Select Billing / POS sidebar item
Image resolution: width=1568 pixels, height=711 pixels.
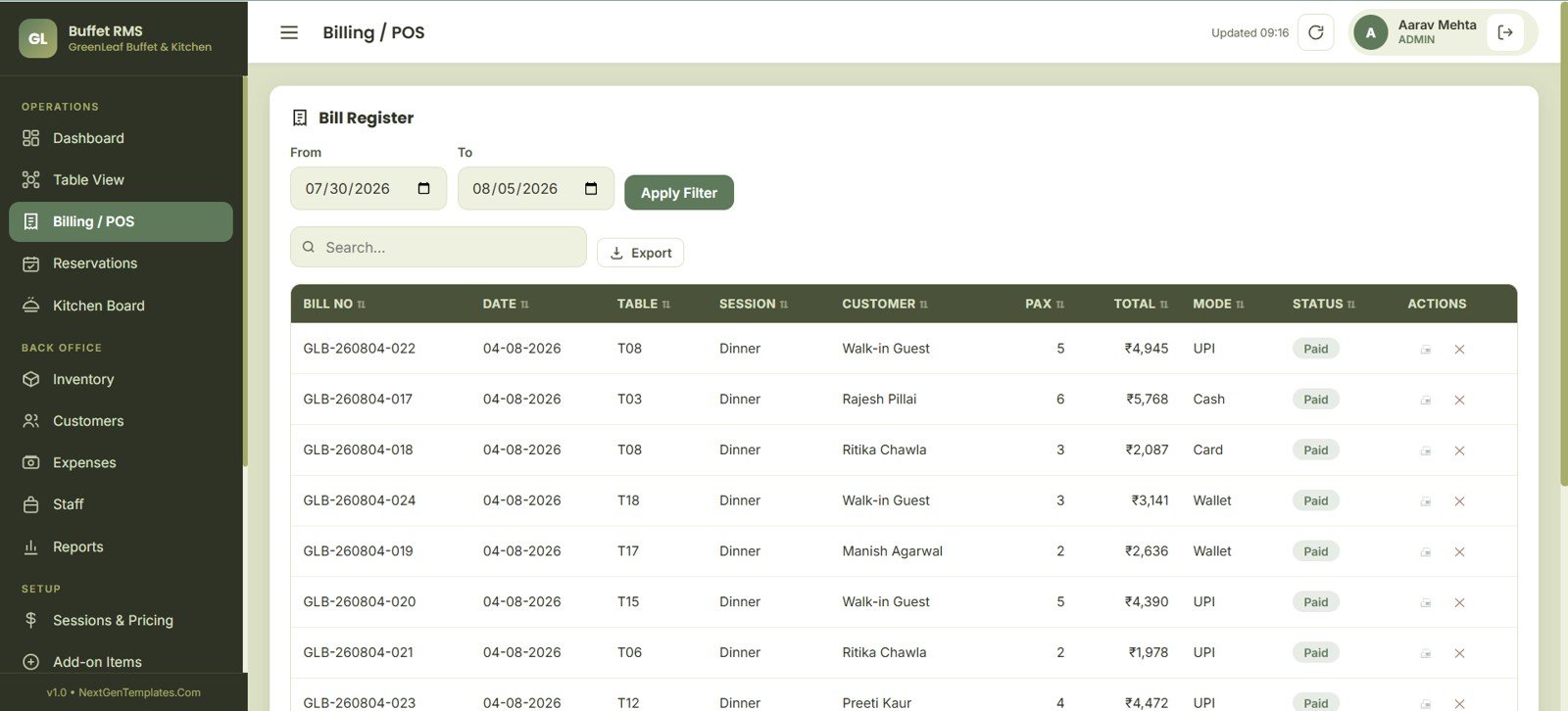[121, 221]
